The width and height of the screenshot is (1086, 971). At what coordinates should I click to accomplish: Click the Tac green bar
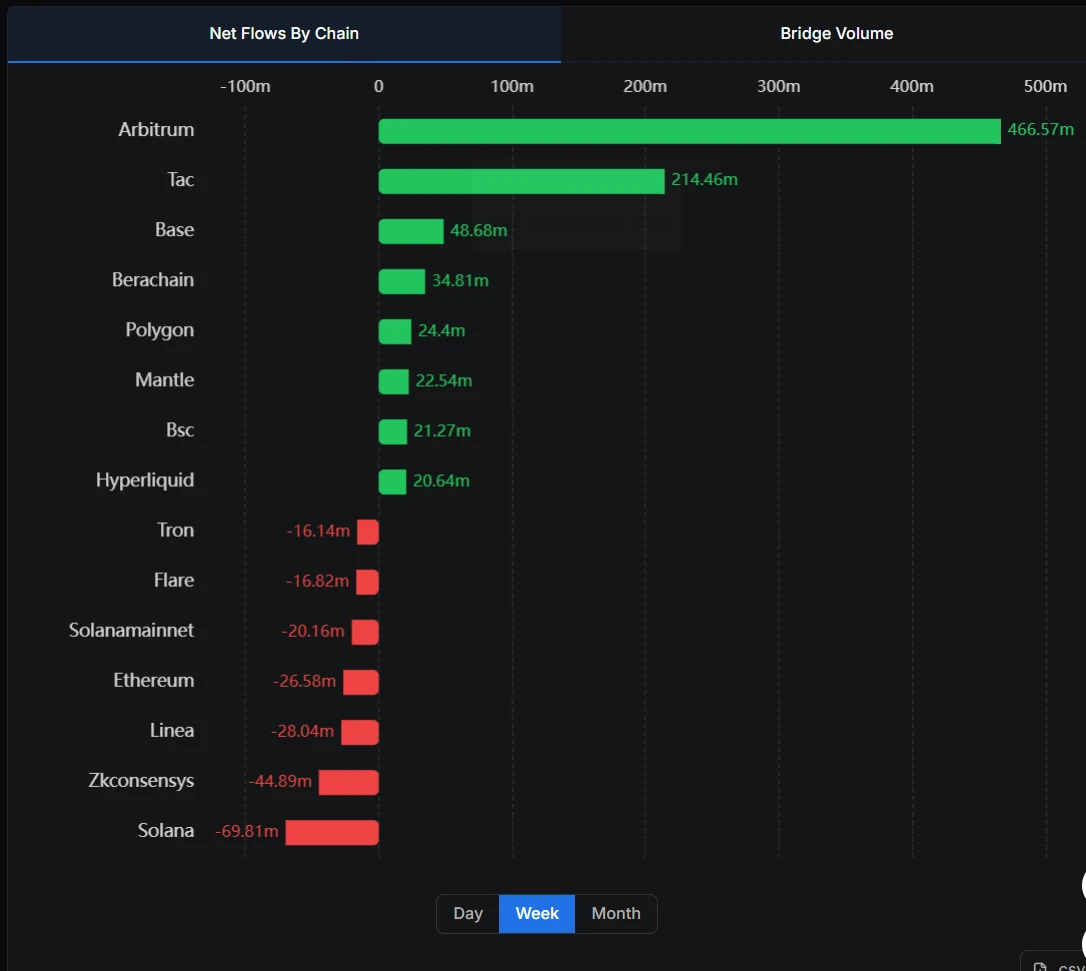pyautogui.click(x=520, y=181)
